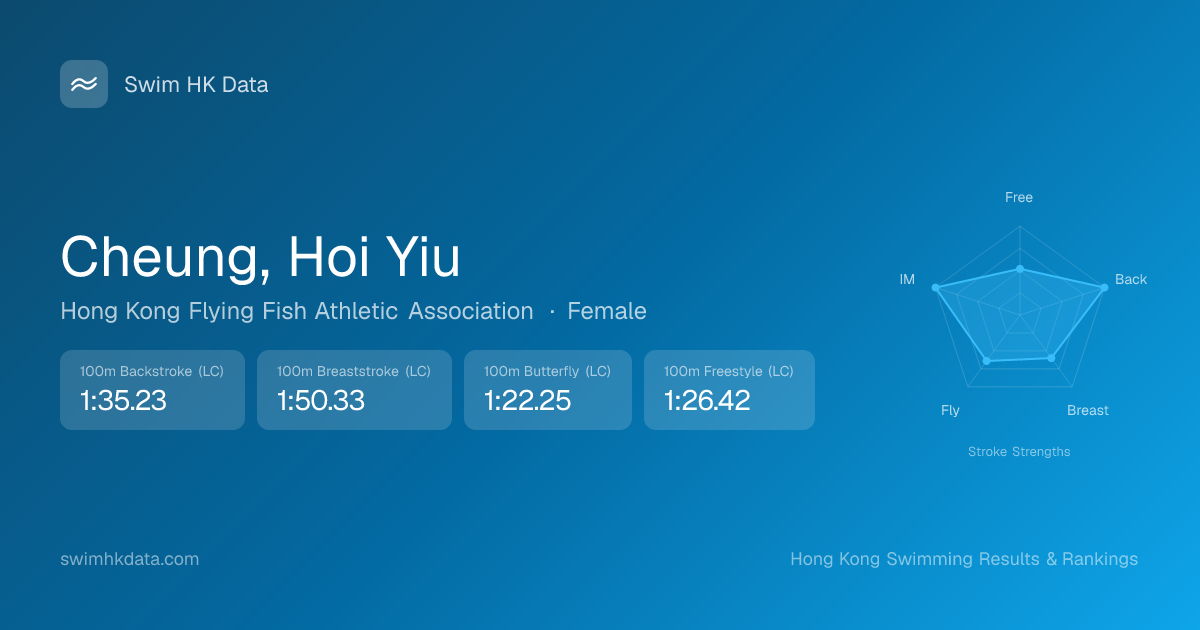Click the IM data point on radar chart
The width and height of the screenshot is (1200, 630).
[935, 288]
